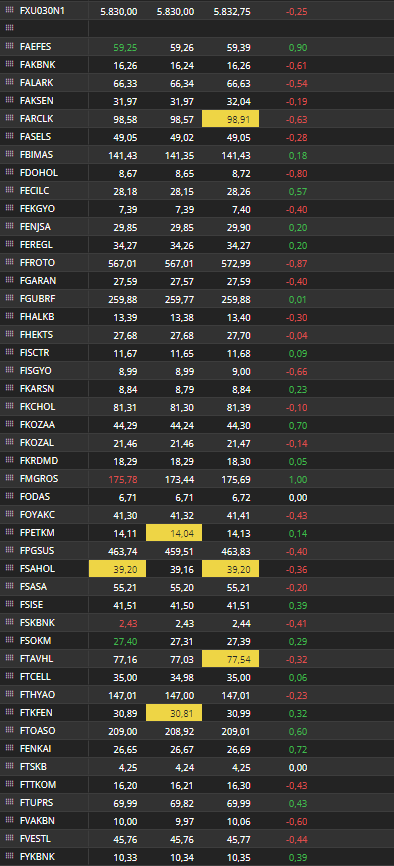This screenshot has width=394, height=866.
Task: Click the highlighted 30,81 cell for FTKFEN
Action: click(174, 712)
